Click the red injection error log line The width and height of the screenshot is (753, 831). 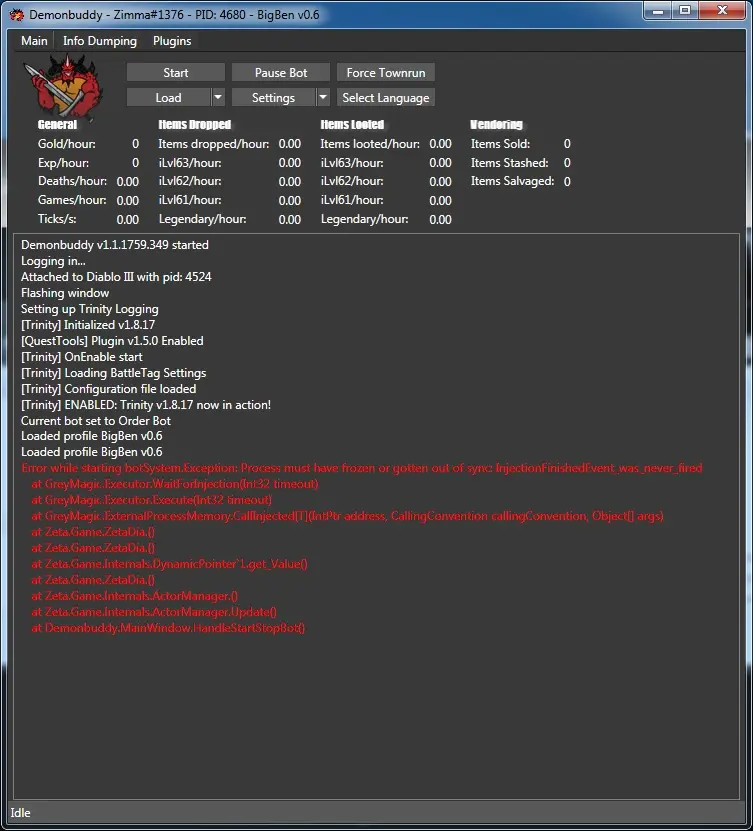[362, 468]
